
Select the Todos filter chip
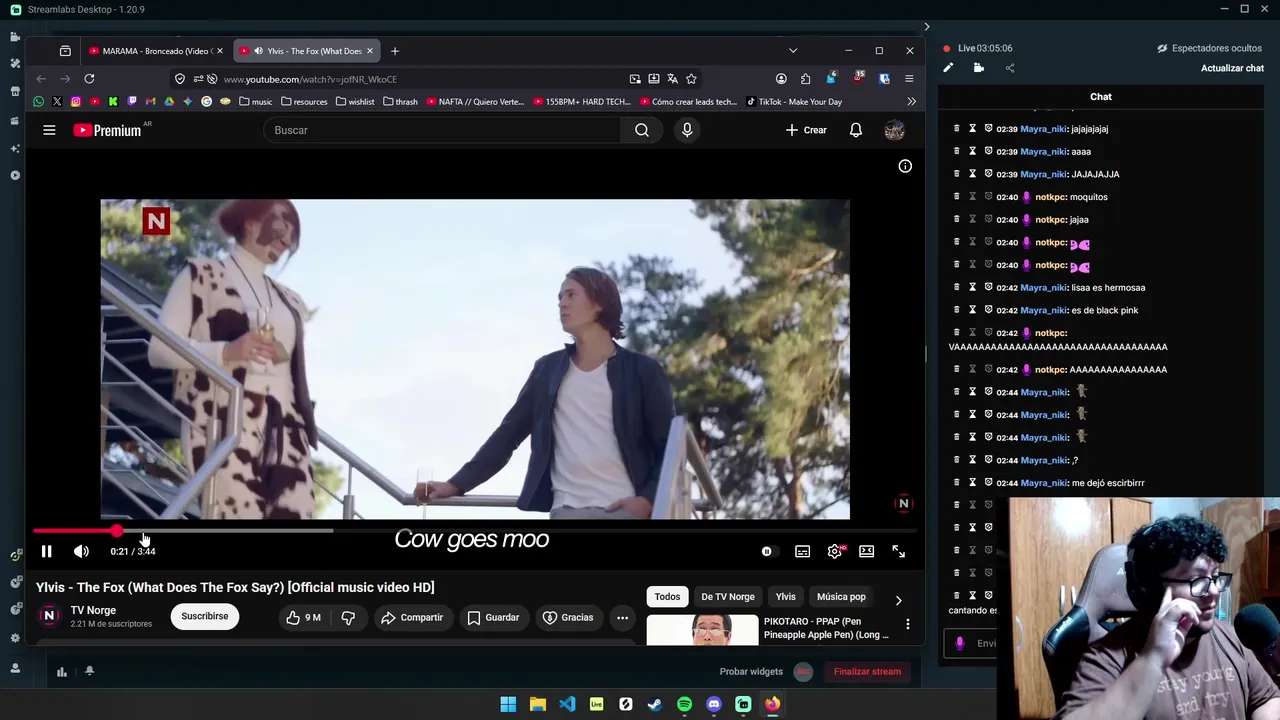pos(667,597)
